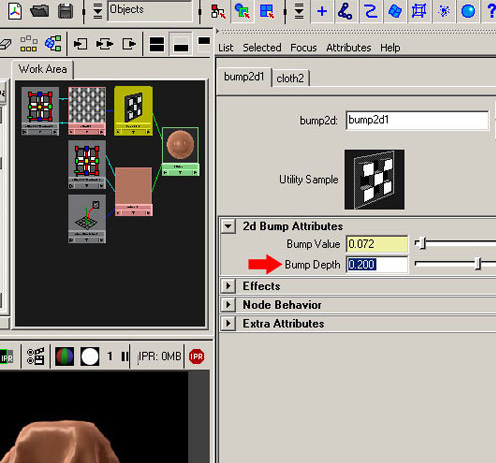Viewport: 496px width, 463px height.
Task: Expand the Effects section
Action: tap(228, 286)
